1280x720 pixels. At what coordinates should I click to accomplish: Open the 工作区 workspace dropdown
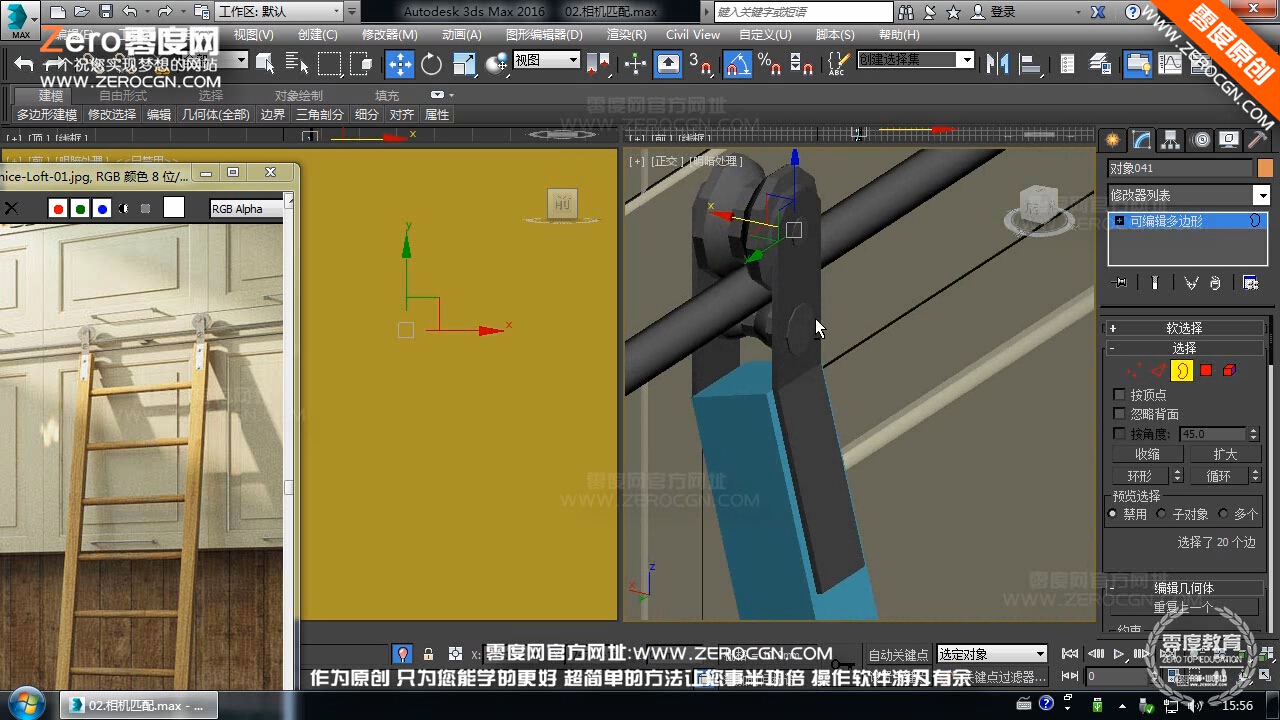click(278, 12)
